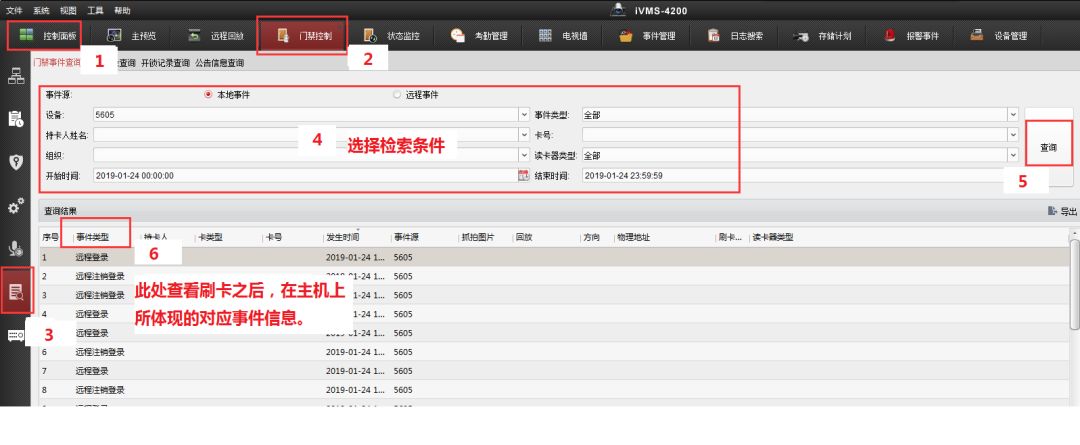Switch to the 公告信息查询 tab

tap(219, 63)
